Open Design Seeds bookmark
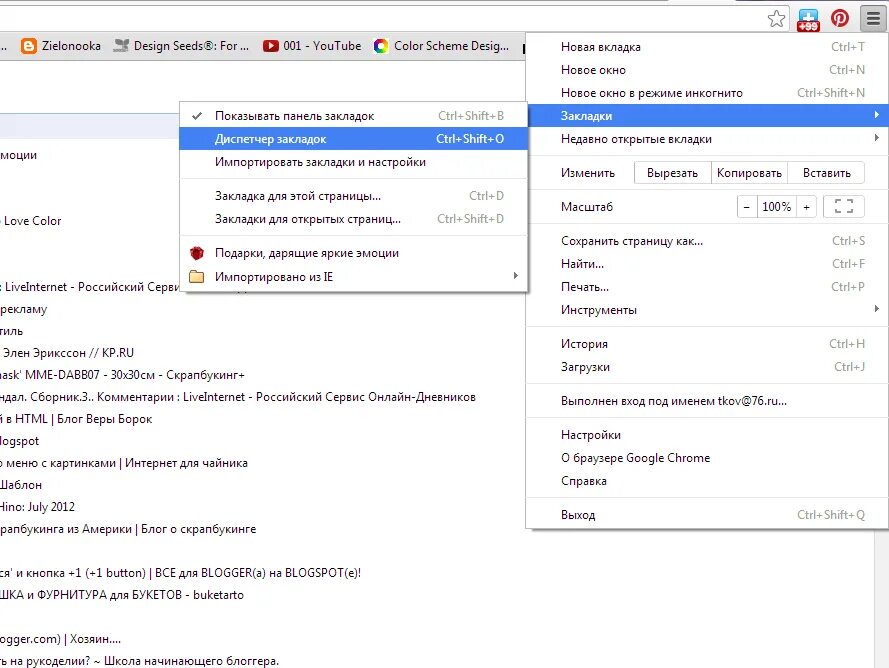 click(x=181, y=46)
